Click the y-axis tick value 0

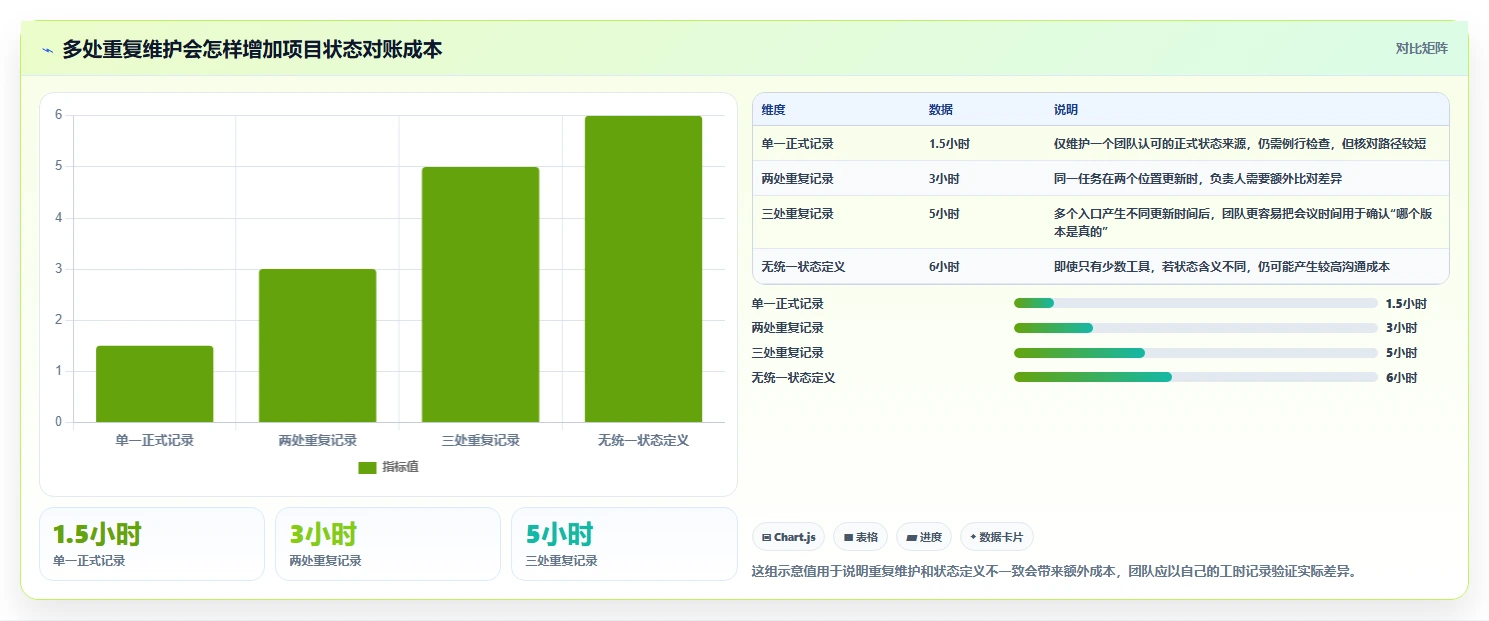(58, 422)
